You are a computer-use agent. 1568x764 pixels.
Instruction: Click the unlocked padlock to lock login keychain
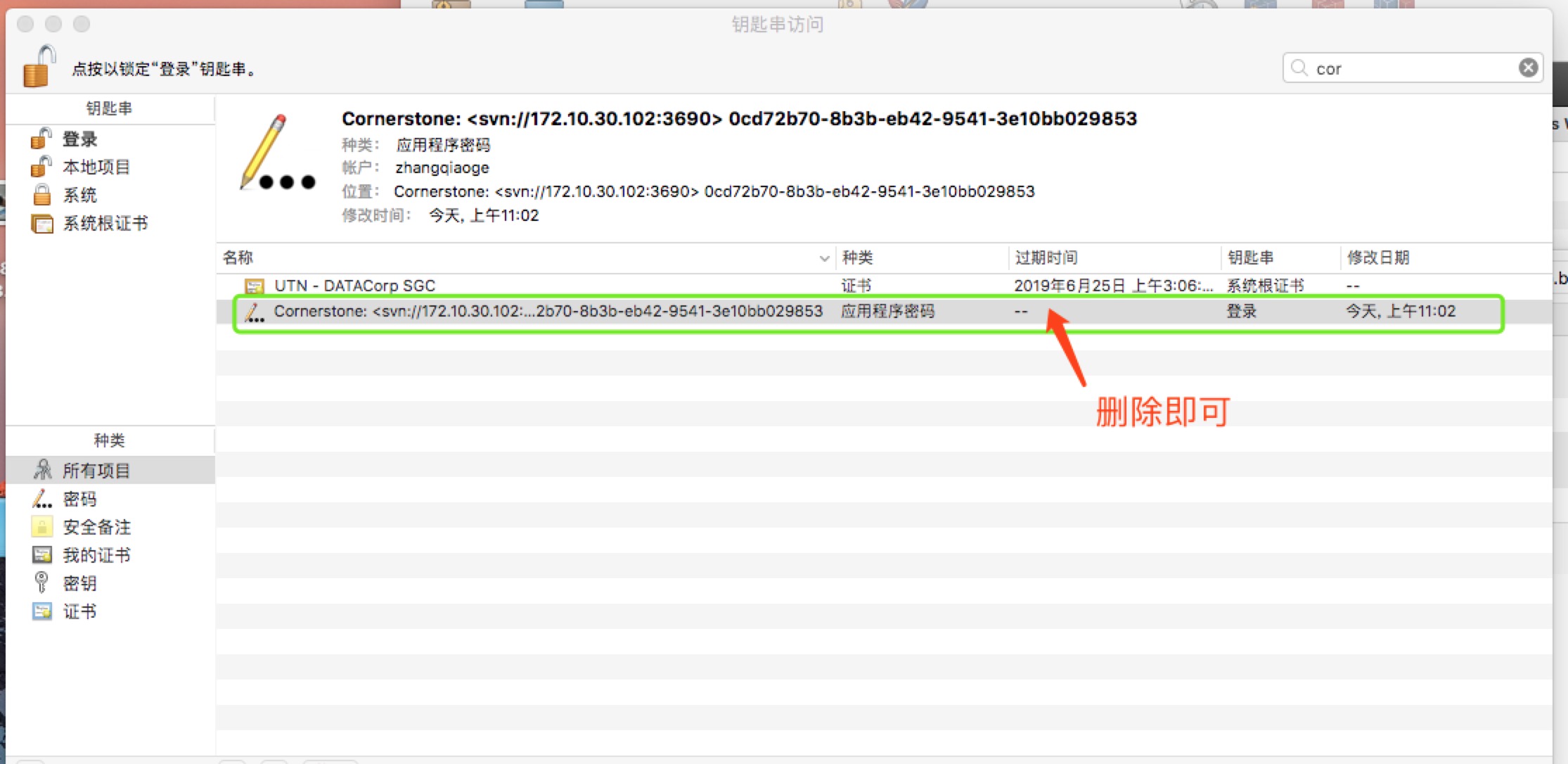click(39, 67)
